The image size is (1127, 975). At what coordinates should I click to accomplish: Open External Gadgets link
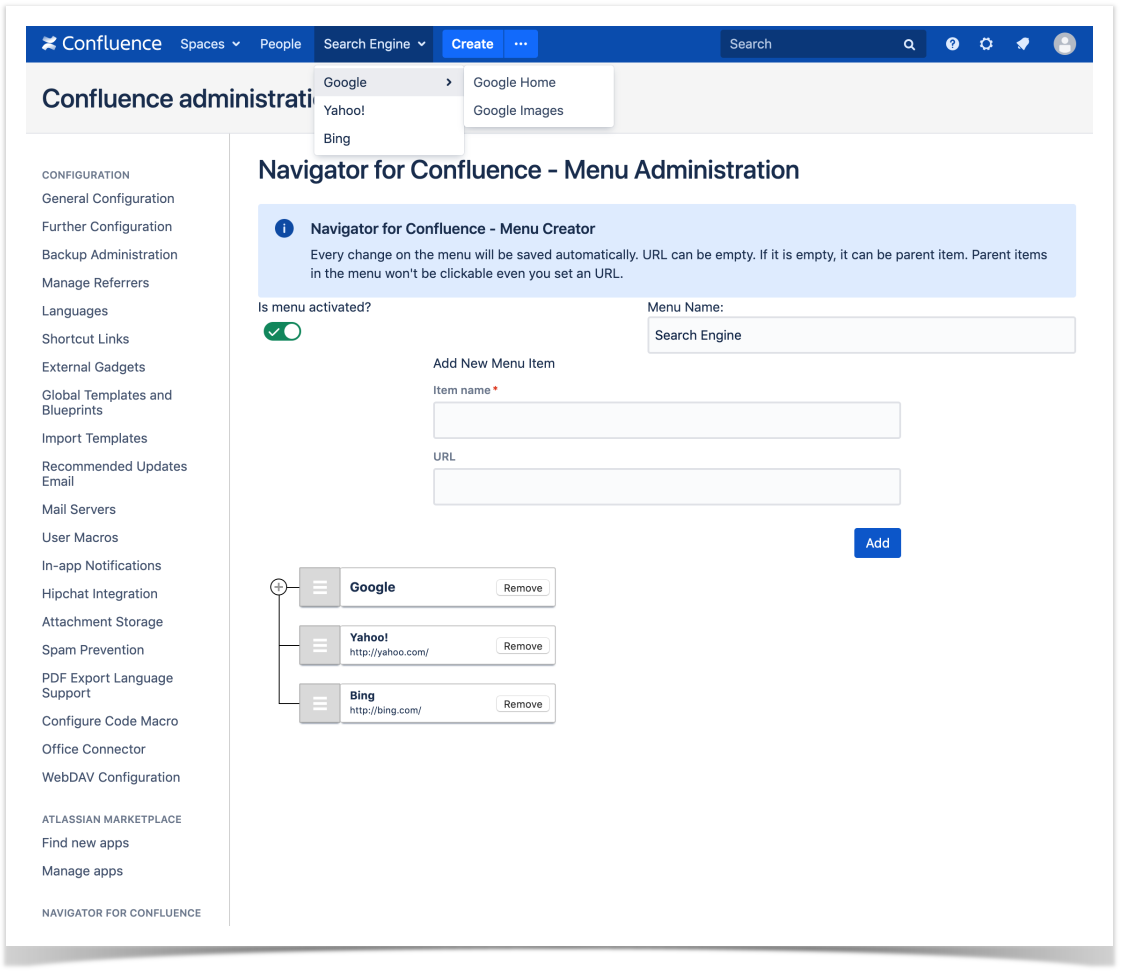point(93,366)
